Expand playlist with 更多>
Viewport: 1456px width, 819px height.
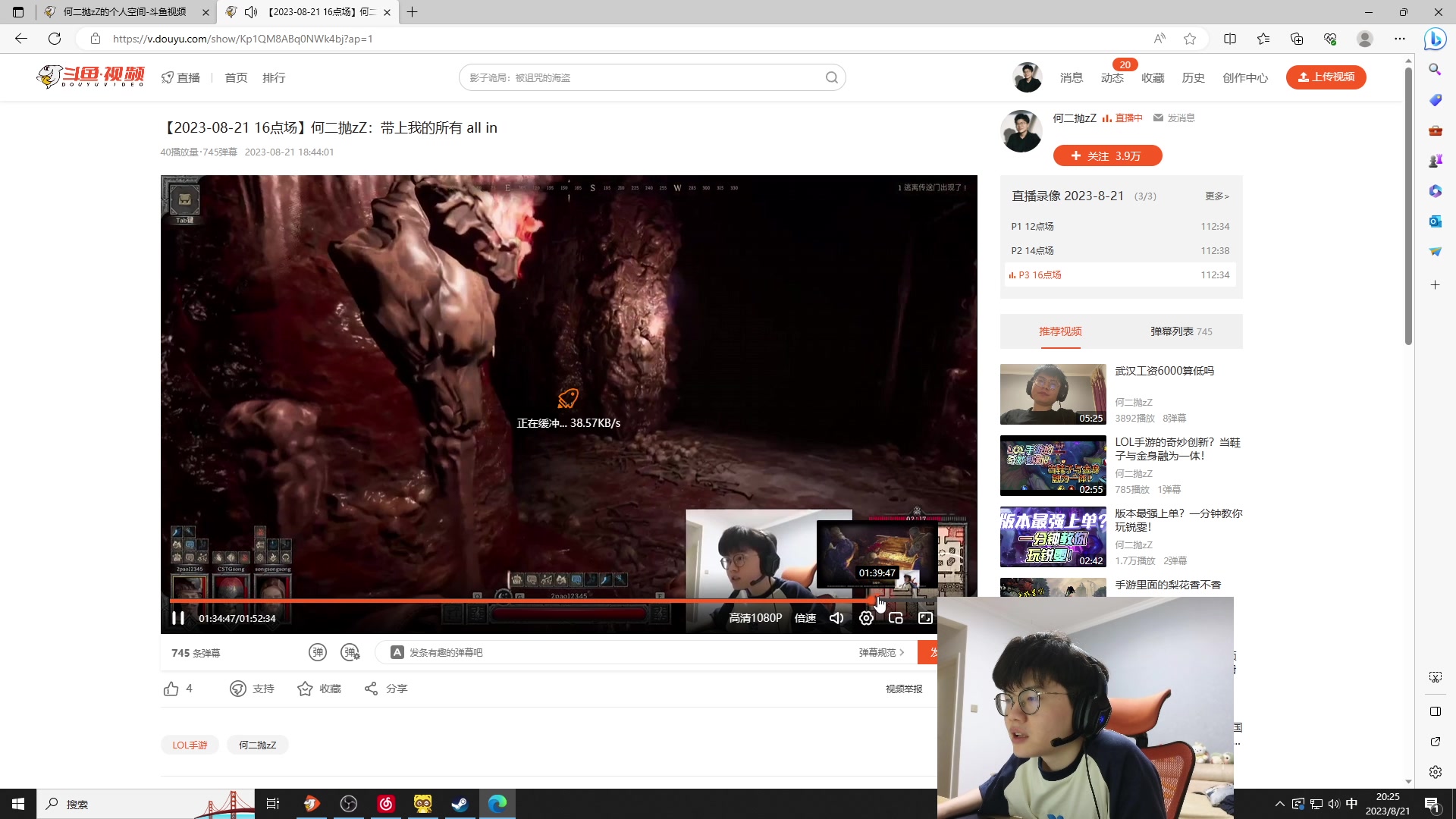pos(1217,196)
